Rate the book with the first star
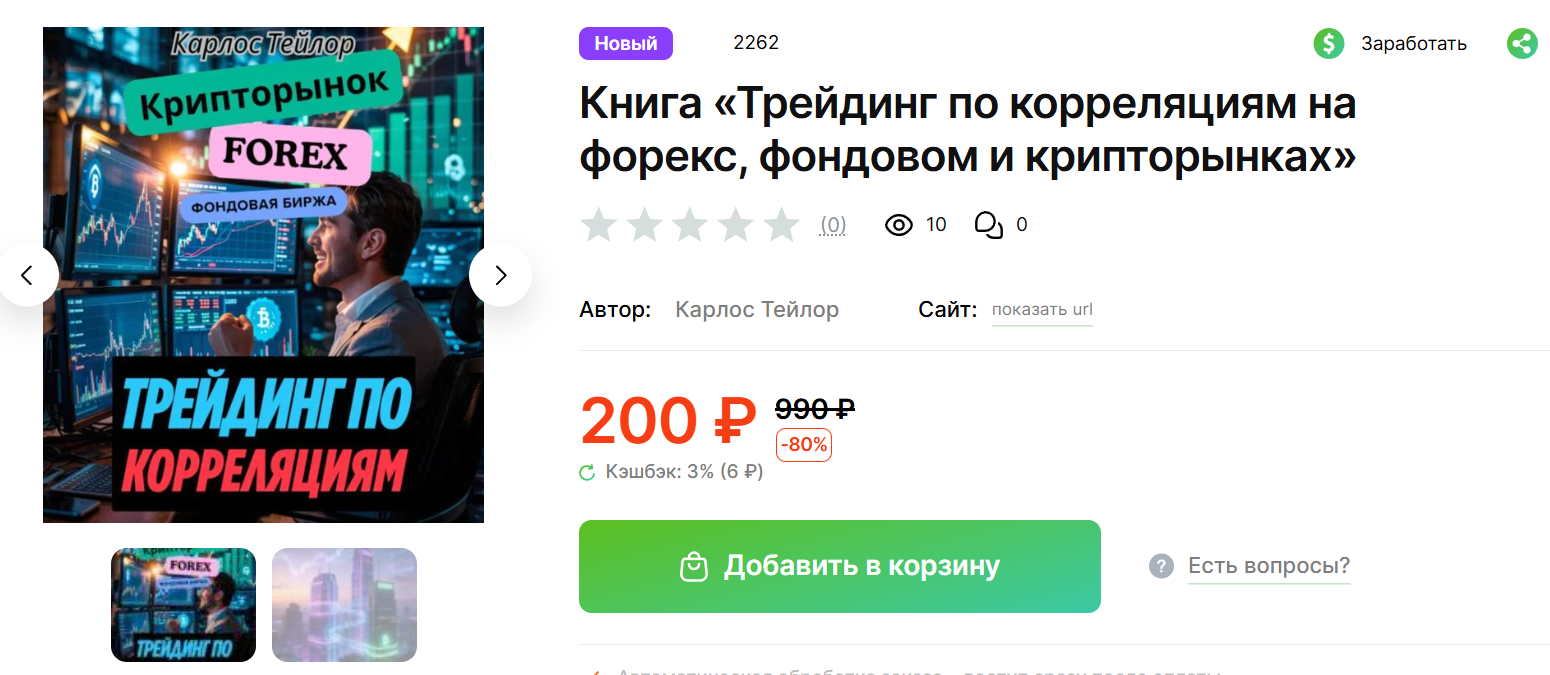1550x675 pixels. 598,225
